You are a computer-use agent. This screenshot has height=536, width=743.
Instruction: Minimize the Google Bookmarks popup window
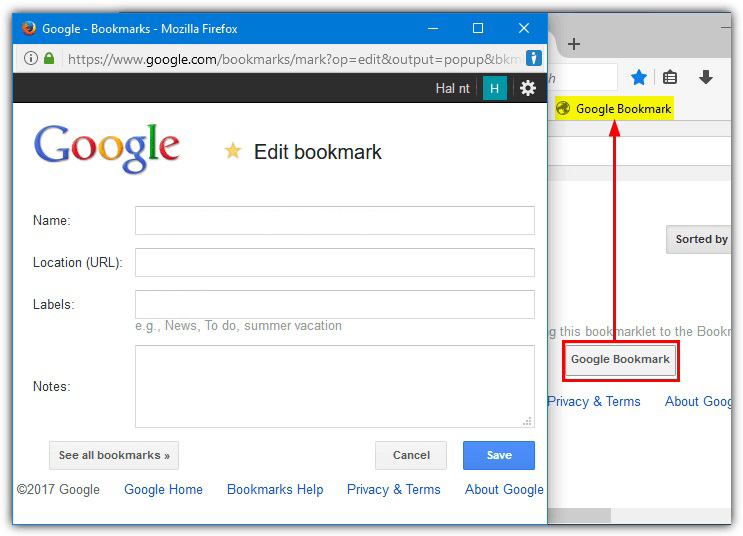click(x=433, y=28)
